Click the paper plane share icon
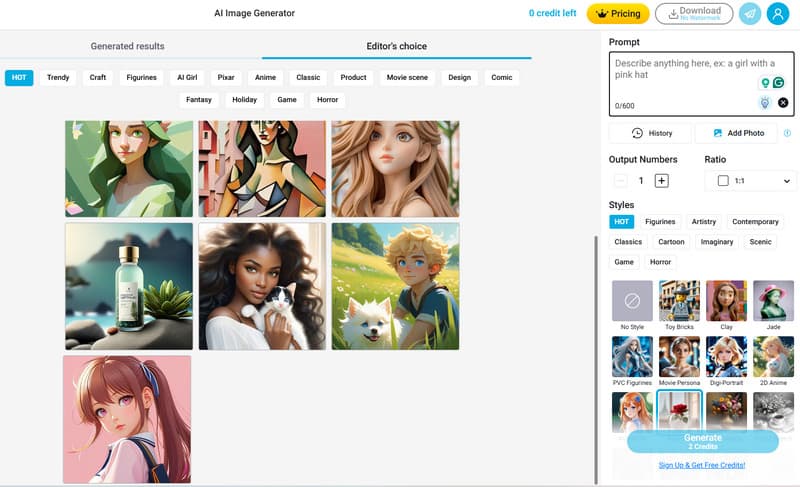 [x=749, y=14]
